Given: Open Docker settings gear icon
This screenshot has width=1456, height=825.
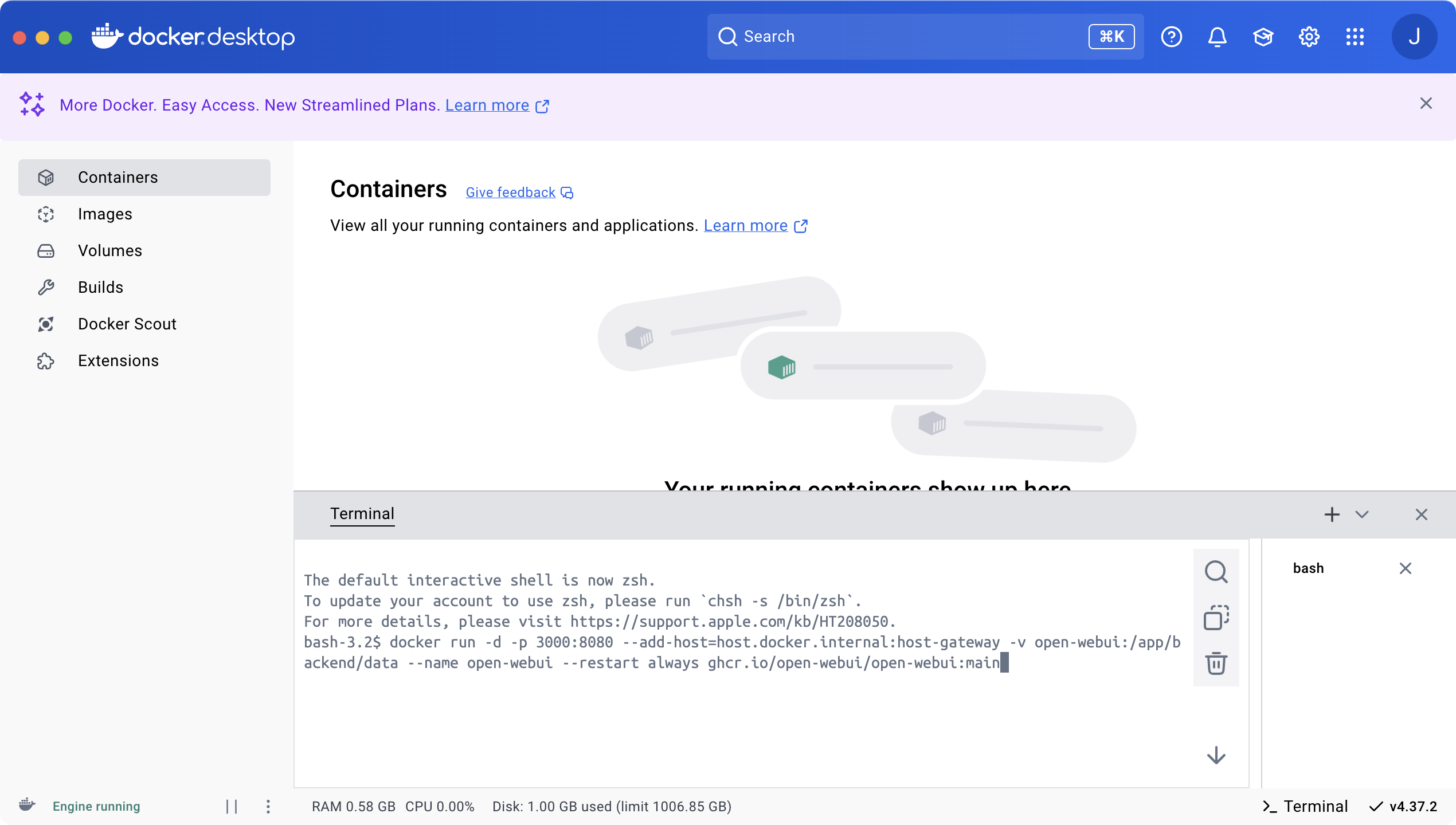Looking at the screenshot, I should pos(1309,37).
